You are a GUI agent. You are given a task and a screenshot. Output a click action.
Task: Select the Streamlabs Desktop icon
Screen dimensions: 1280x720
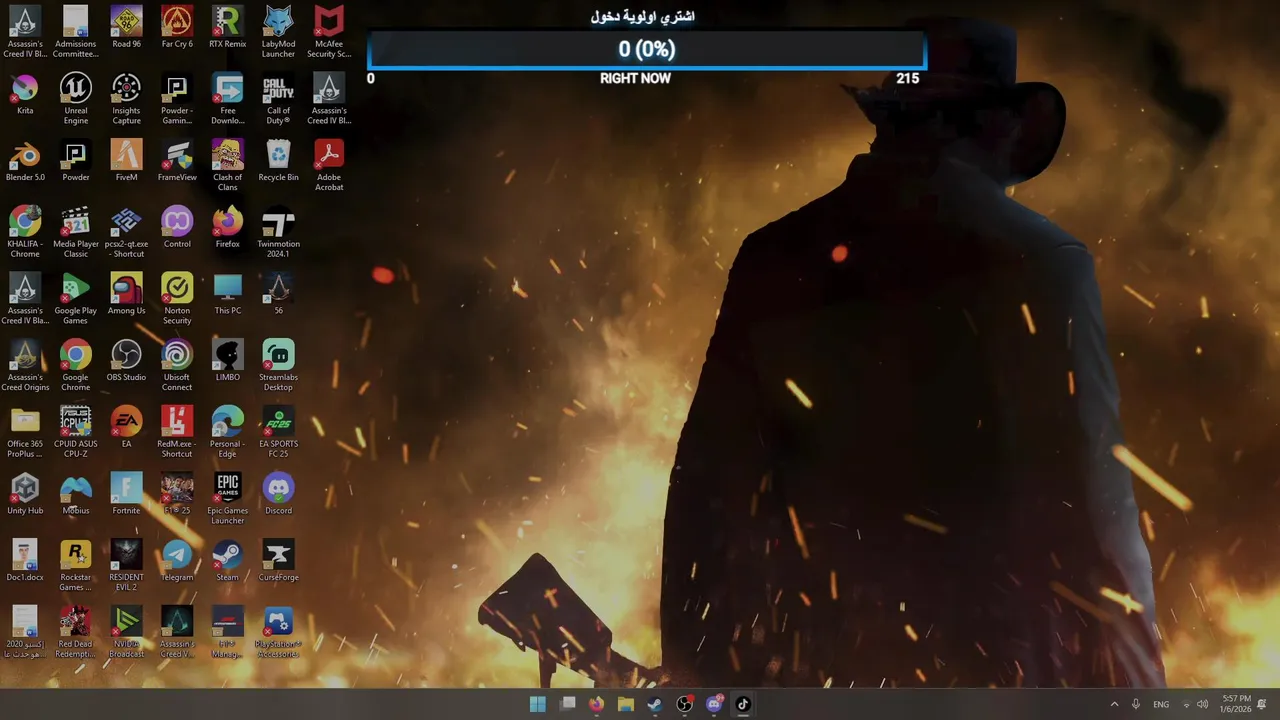point(278,366)
